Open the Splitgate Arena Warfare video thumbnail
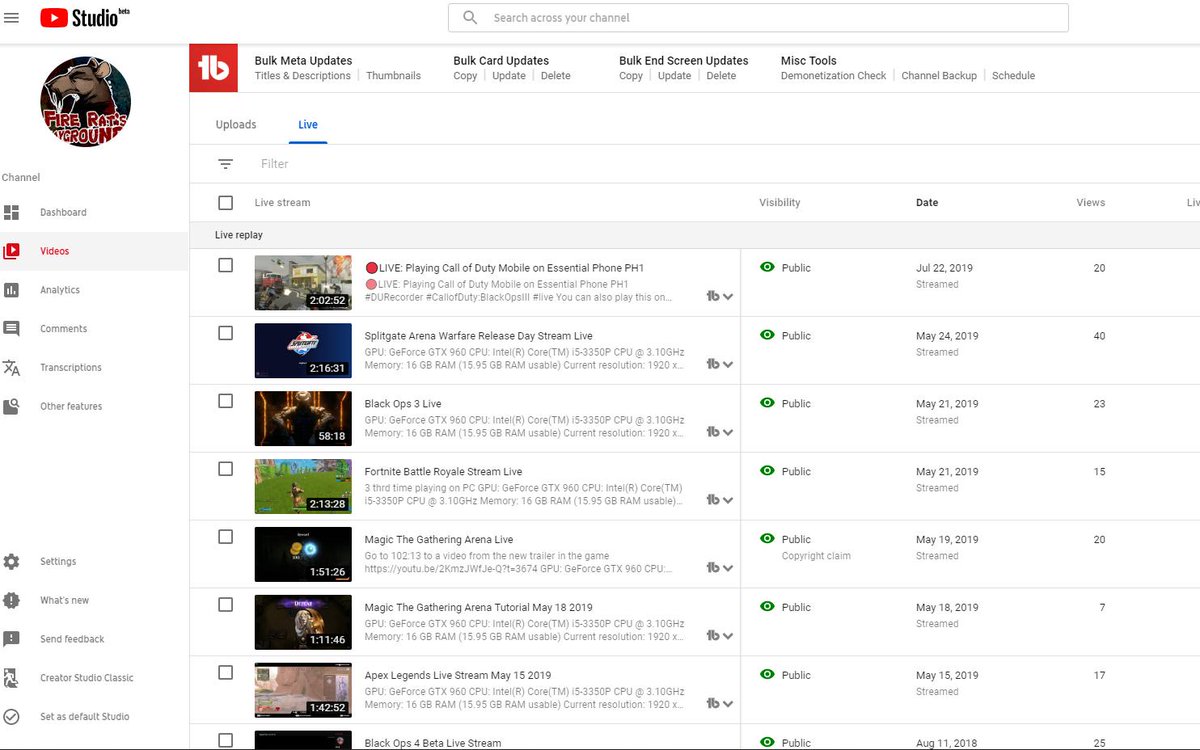The width and height of the screenshot is (1200, 750). (303, 350)
